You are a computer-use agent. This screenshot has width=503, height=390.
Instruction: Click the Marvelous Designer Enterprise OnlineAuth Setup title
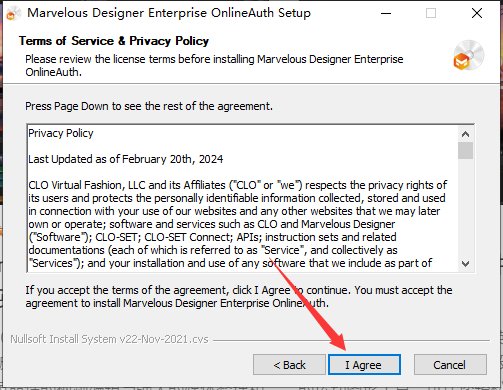(169, 13)
